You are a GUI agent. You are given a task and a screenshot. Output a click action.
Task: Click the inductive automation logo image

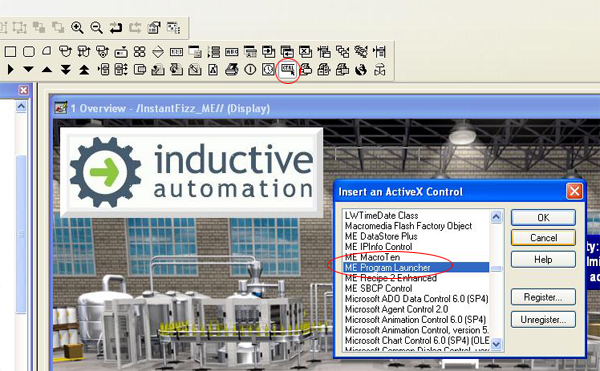coord(191,171)
